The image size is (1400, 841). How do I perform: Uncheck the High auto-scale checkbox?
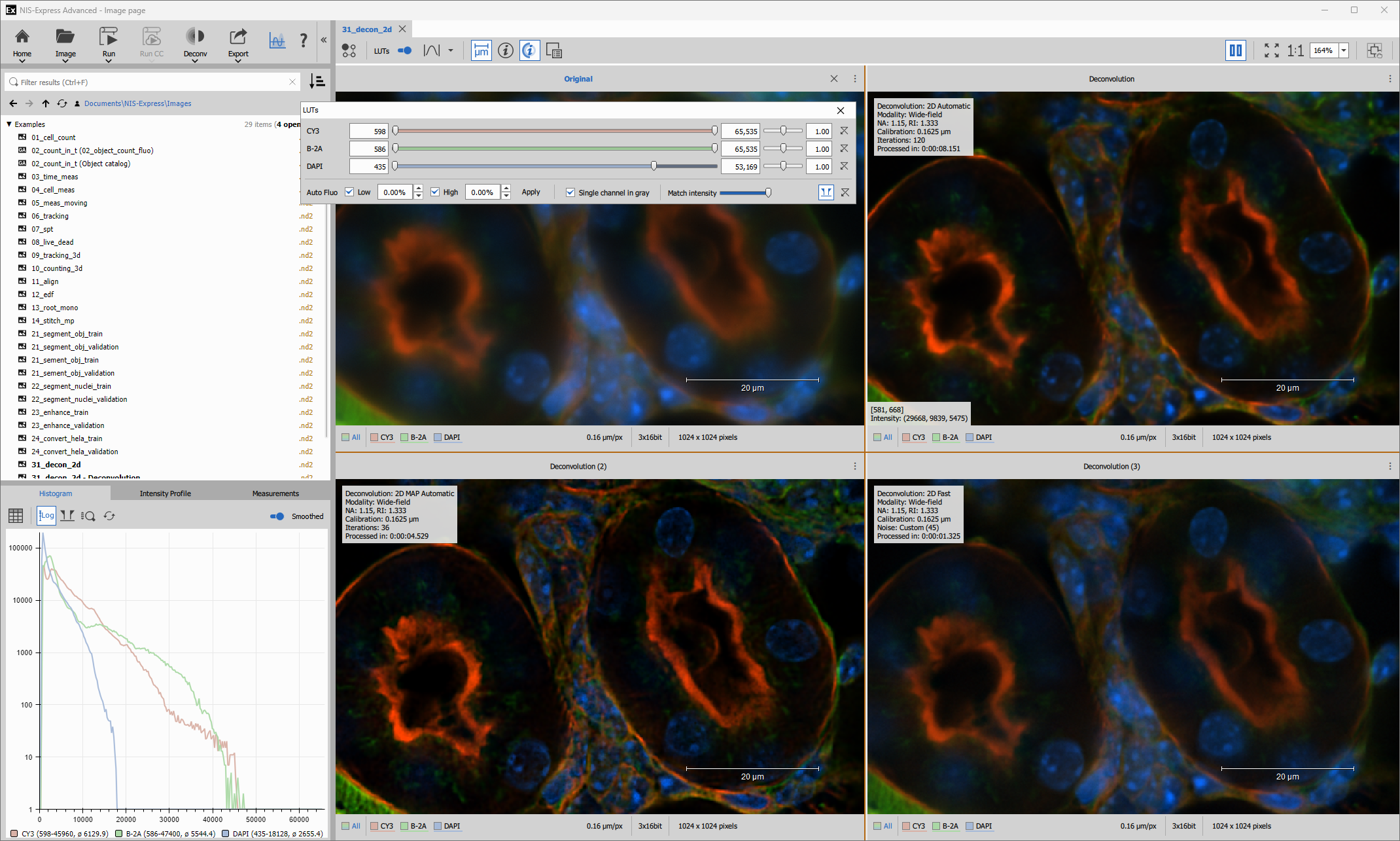tap(435, 192)
